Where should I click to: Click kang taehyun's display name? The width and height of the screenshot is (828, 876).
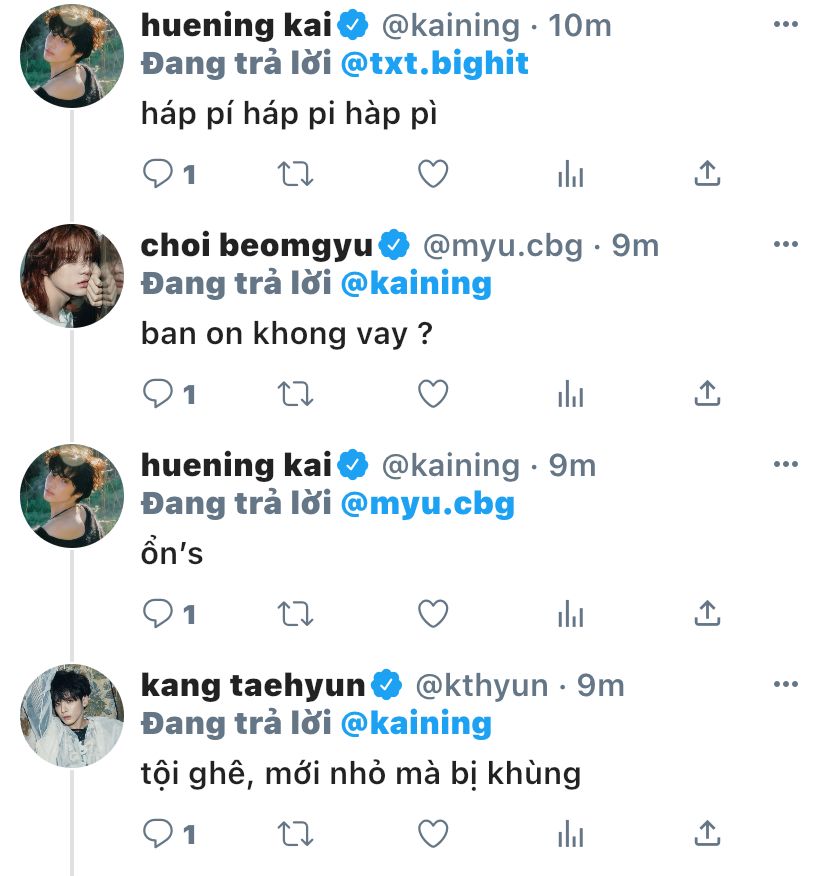click(x=253, y=685)
